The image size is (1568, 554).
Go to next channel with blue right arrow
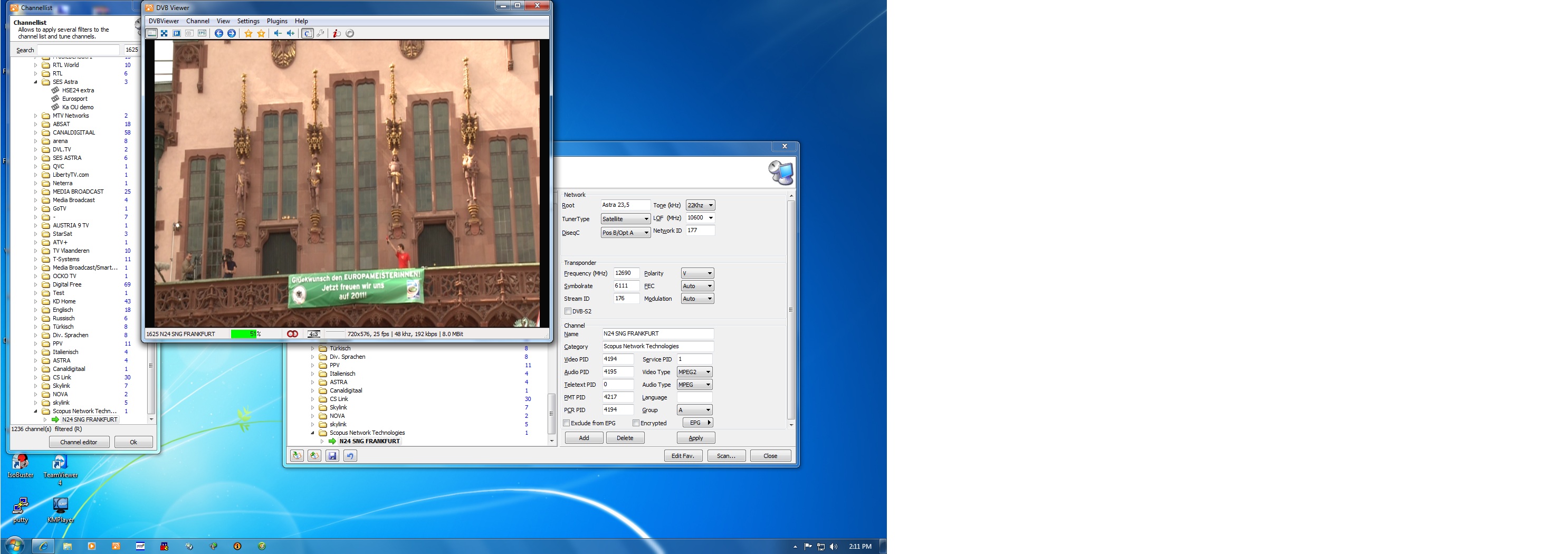(232, 33)
